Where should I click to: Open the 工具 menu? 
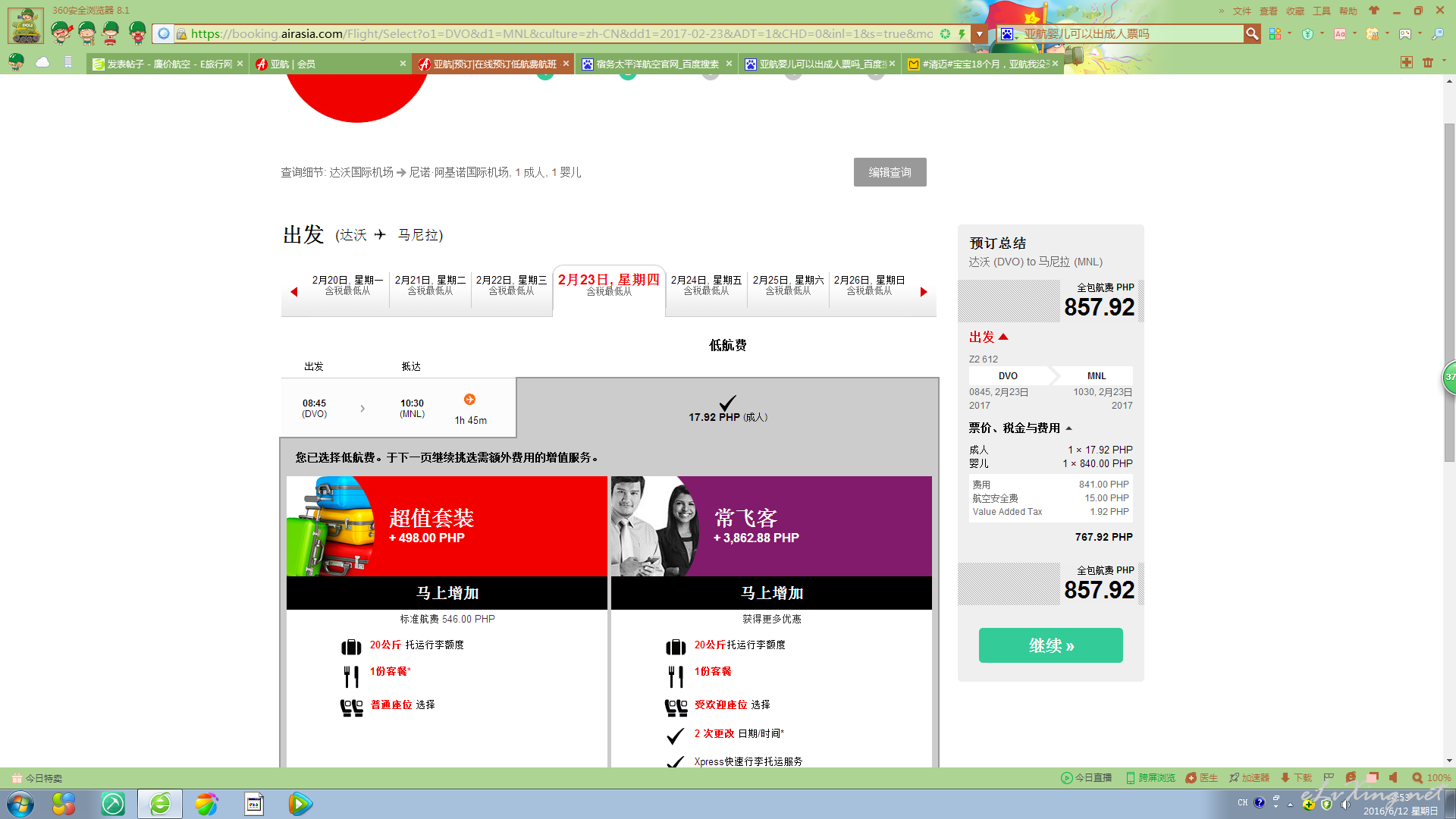click(1322, 11)
